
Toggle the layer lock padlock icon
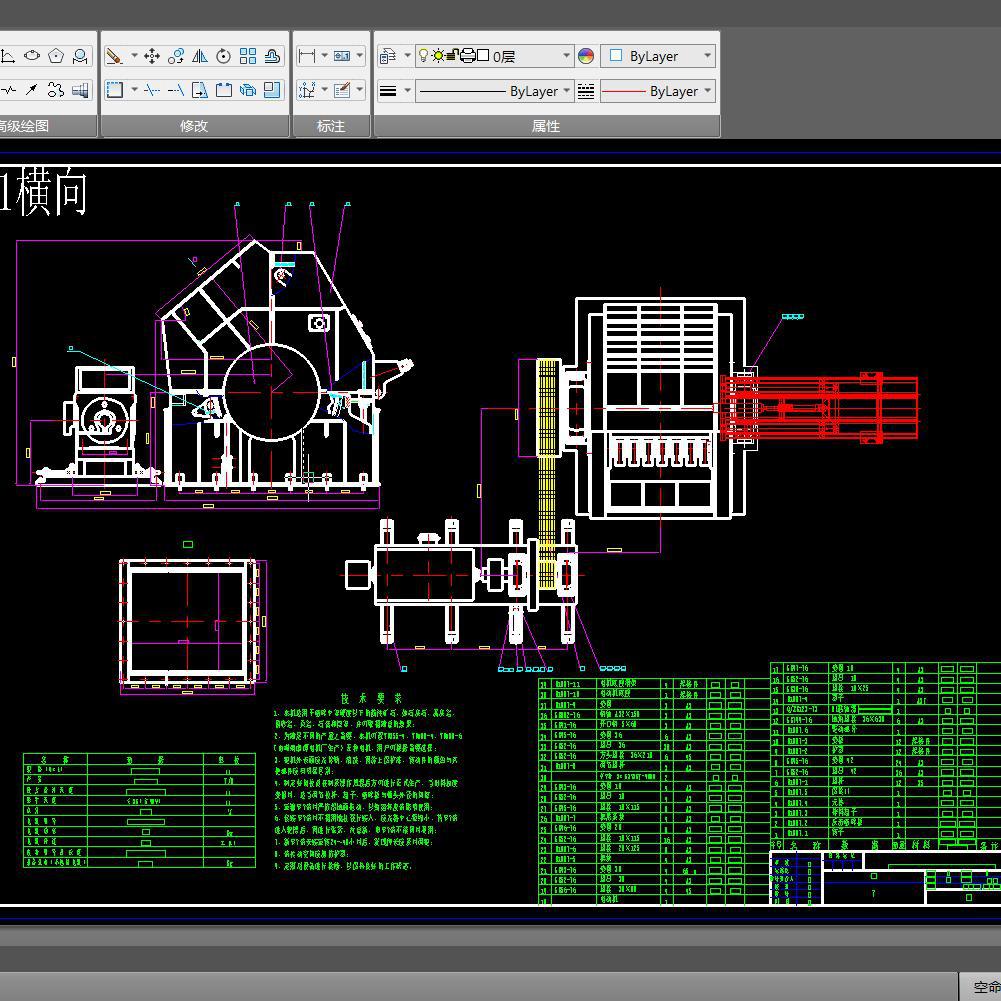click(452, 56)
